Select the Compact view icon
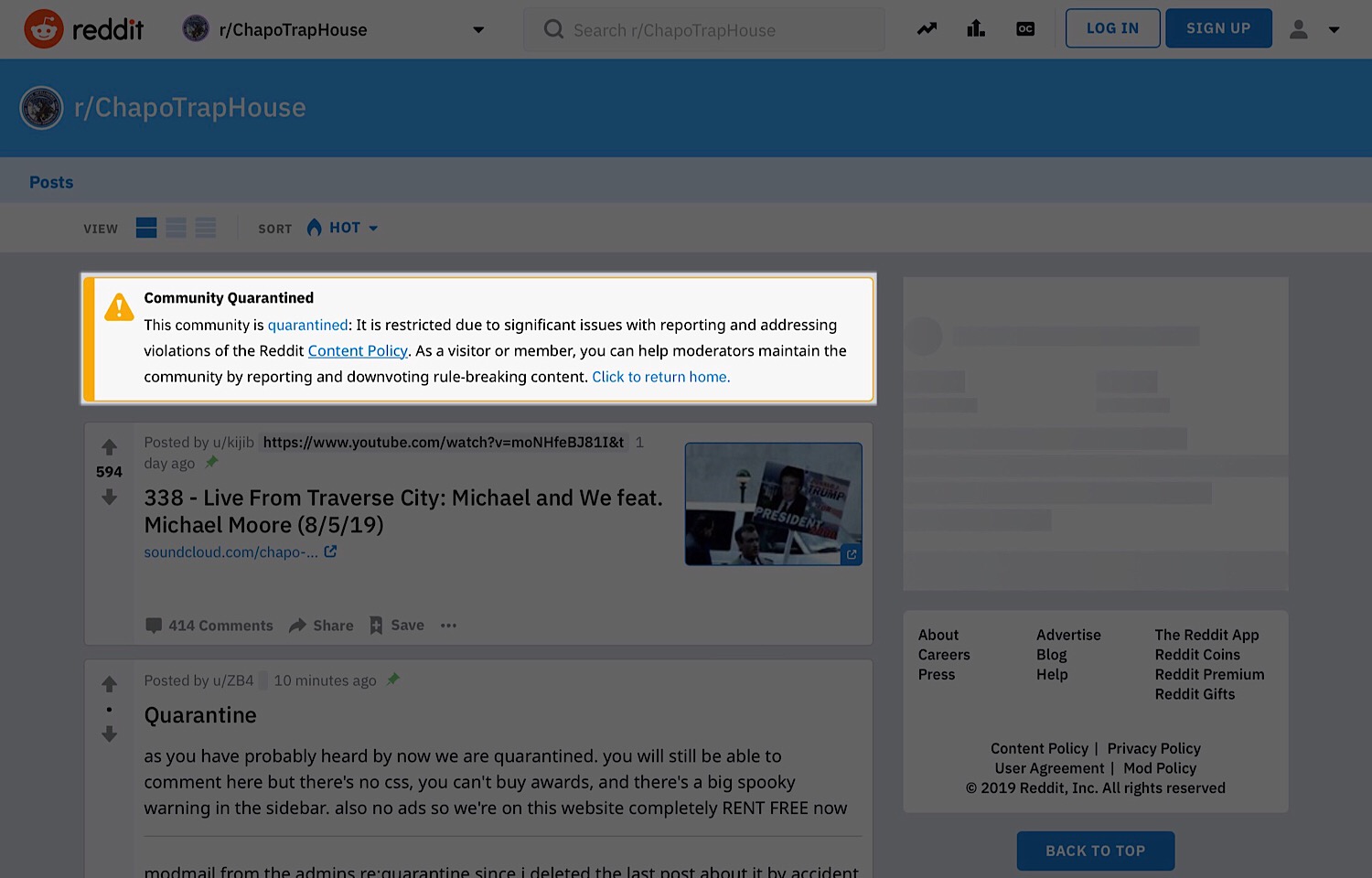 [x=206, y=228]
